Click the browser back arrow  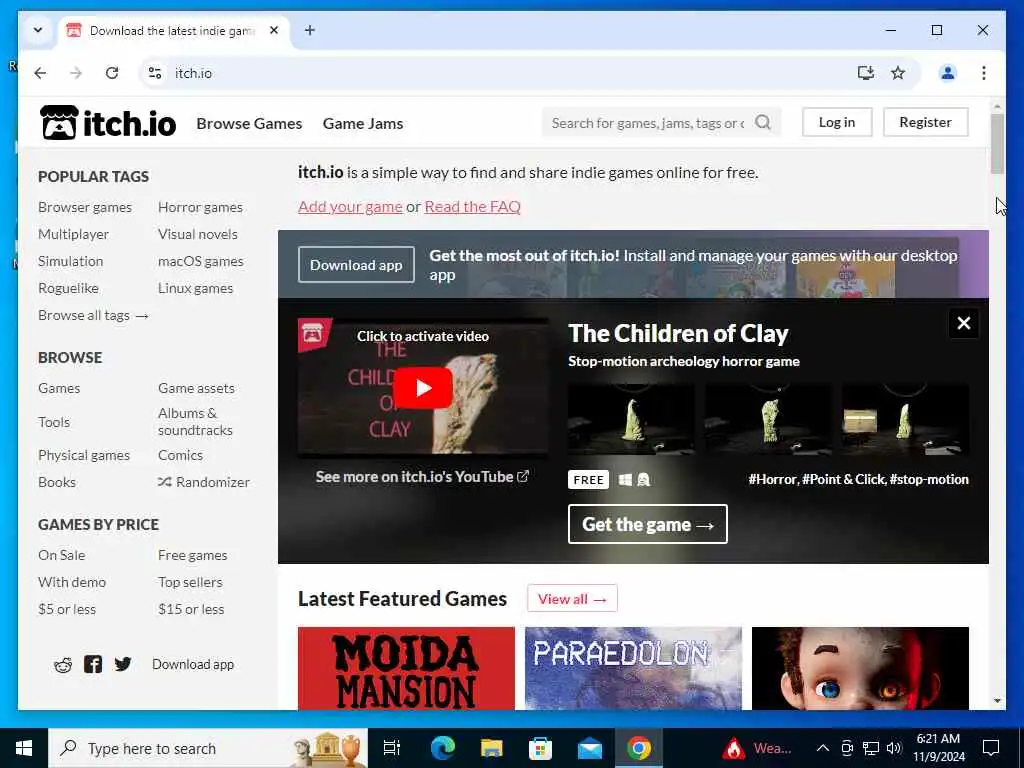40,73
